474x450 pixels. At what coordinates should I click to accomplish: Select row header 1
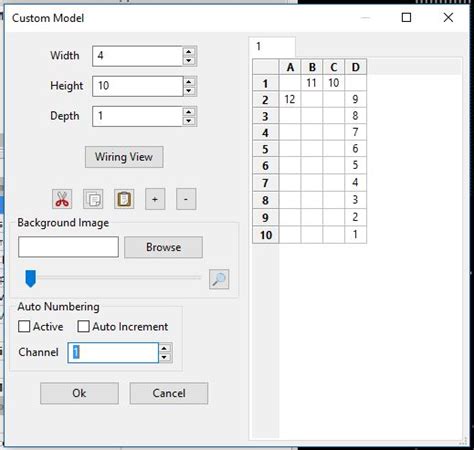[x=266, y=83]
